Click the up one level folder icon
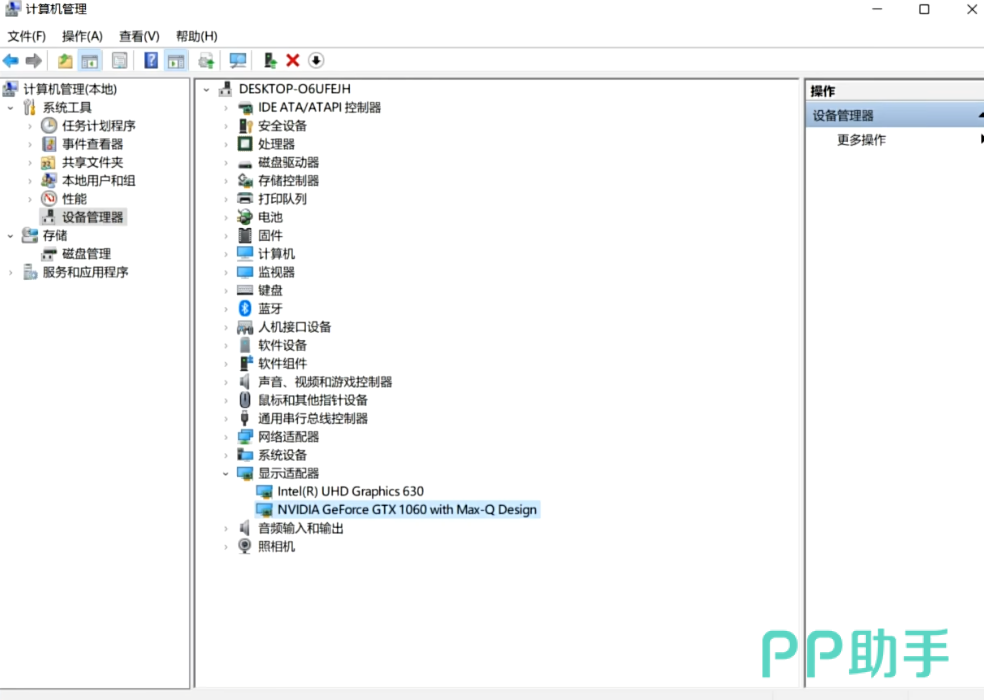The width and height of the screenshot is (984, 700). [65, 61]
